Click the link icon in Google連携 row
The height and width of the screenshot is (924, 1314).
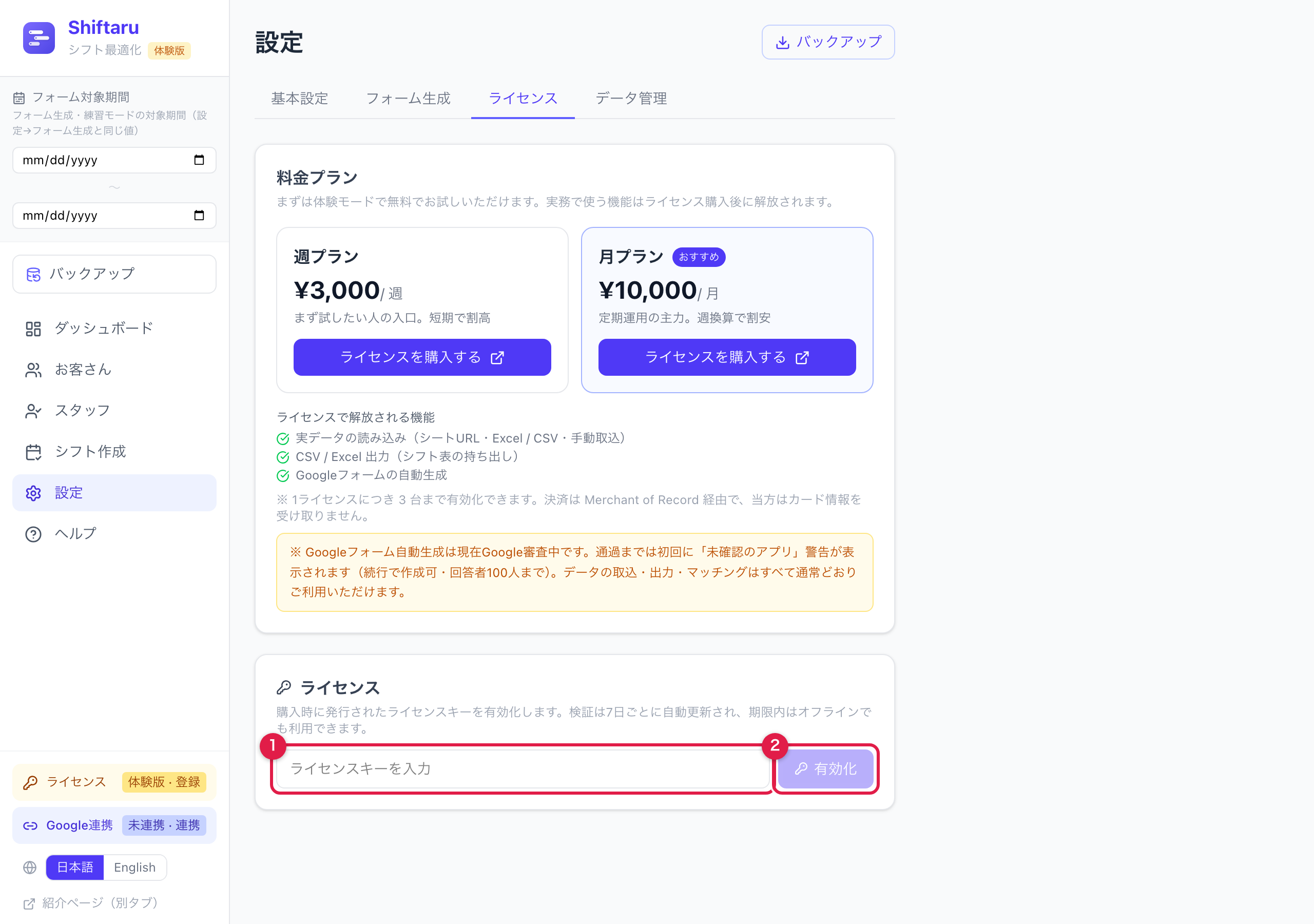point(30,826)
